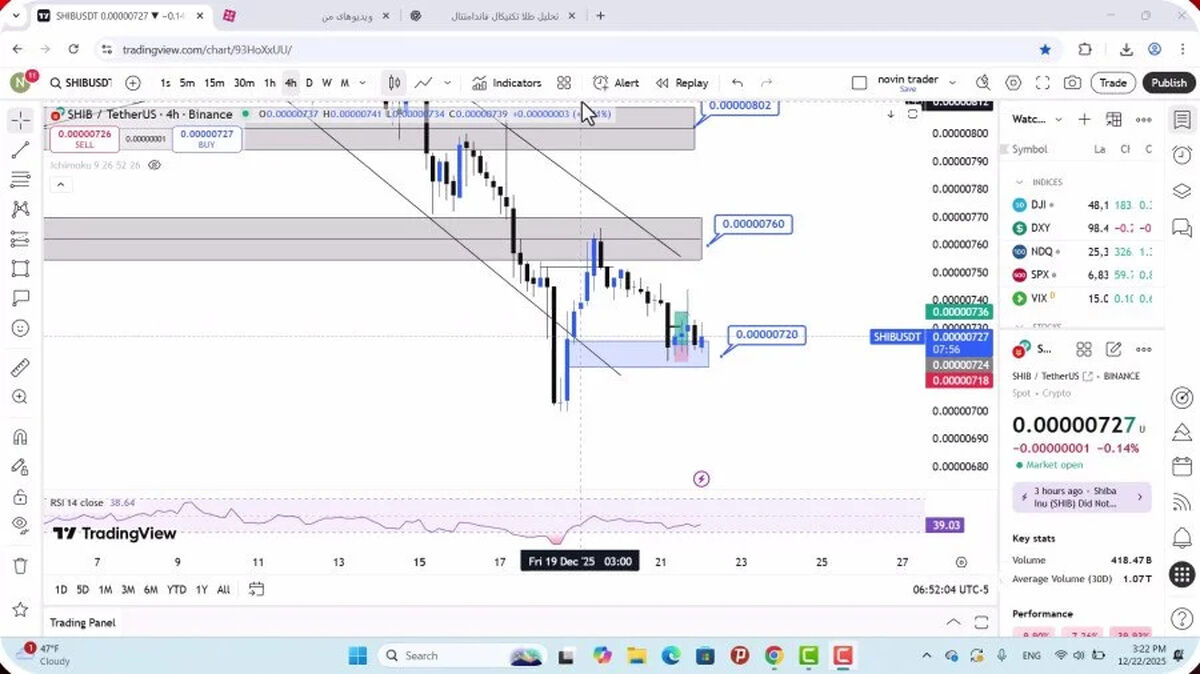Select the trend line drawing tool
The image size is (1200, 674).
(20, 150)
